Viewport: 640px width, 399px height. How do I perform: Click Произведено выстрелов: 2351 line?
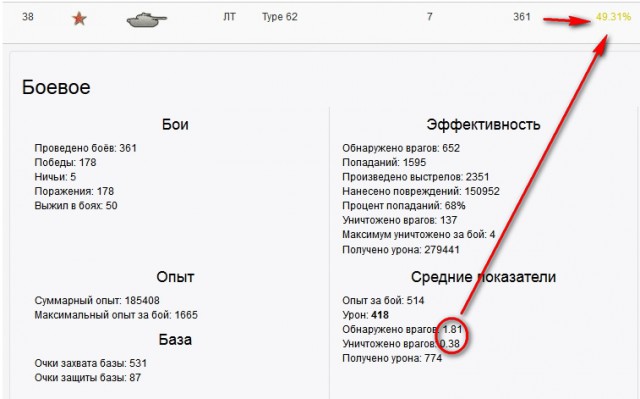click(416, 177)
